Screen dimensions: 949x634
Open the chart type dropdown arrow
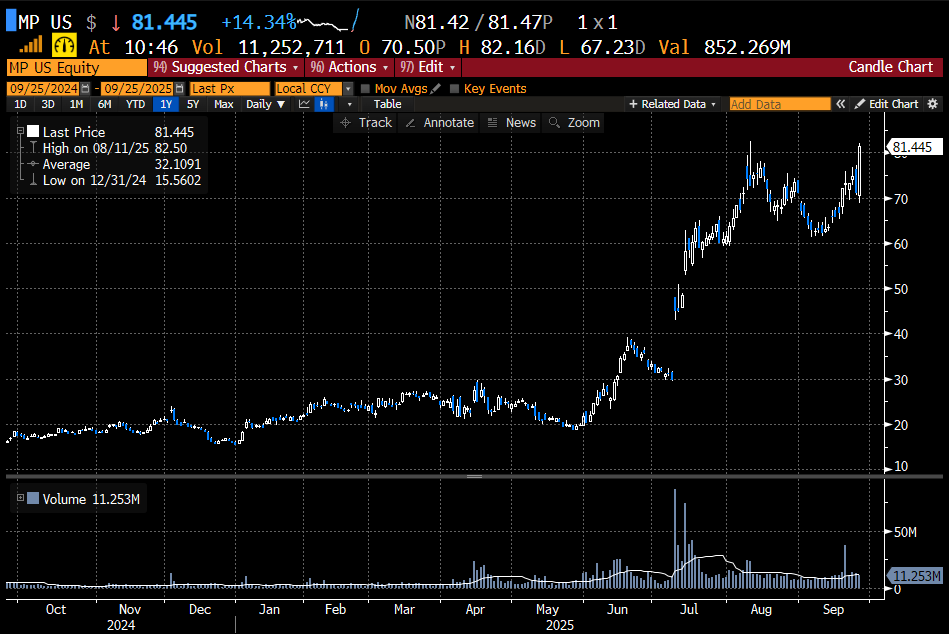pyautogui.click(x=349, y=104)
